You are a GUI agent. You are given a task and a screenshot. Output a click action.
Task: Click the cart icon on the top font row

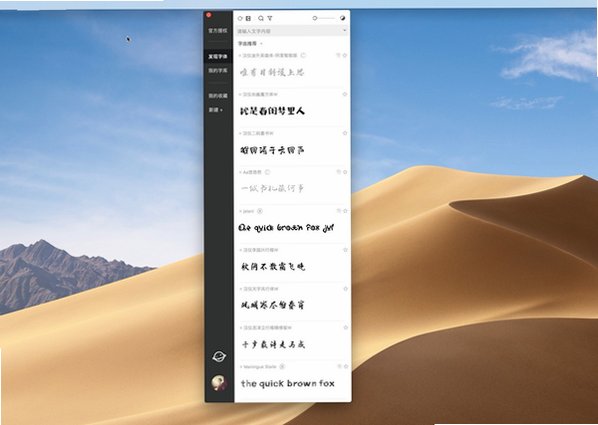pyautogui.click(x=338, y=55)
